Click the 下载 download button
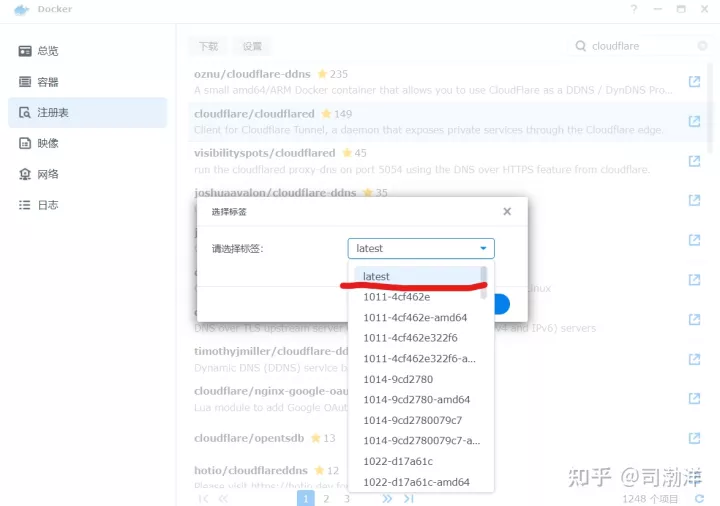 click(208, 46)
